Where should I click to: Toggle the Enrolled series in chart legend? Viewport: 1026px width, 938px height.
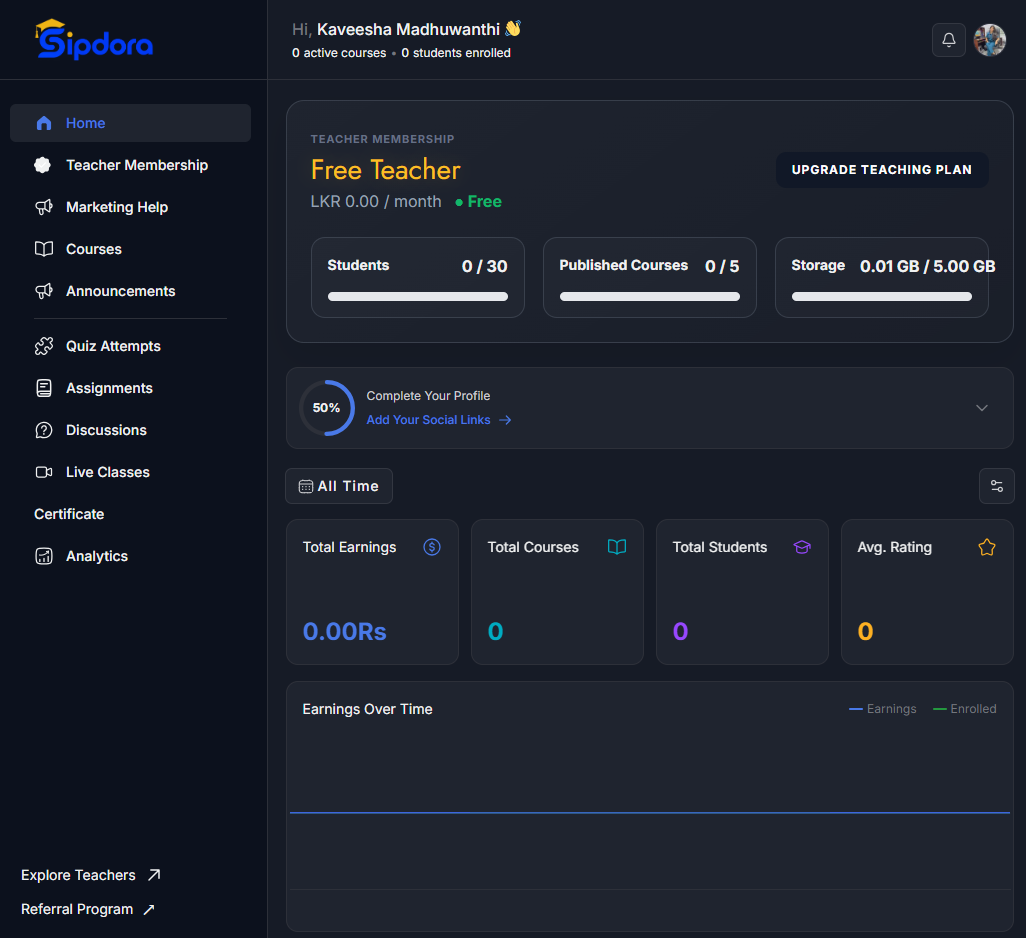pyautogui.click(x=964, y=709)
